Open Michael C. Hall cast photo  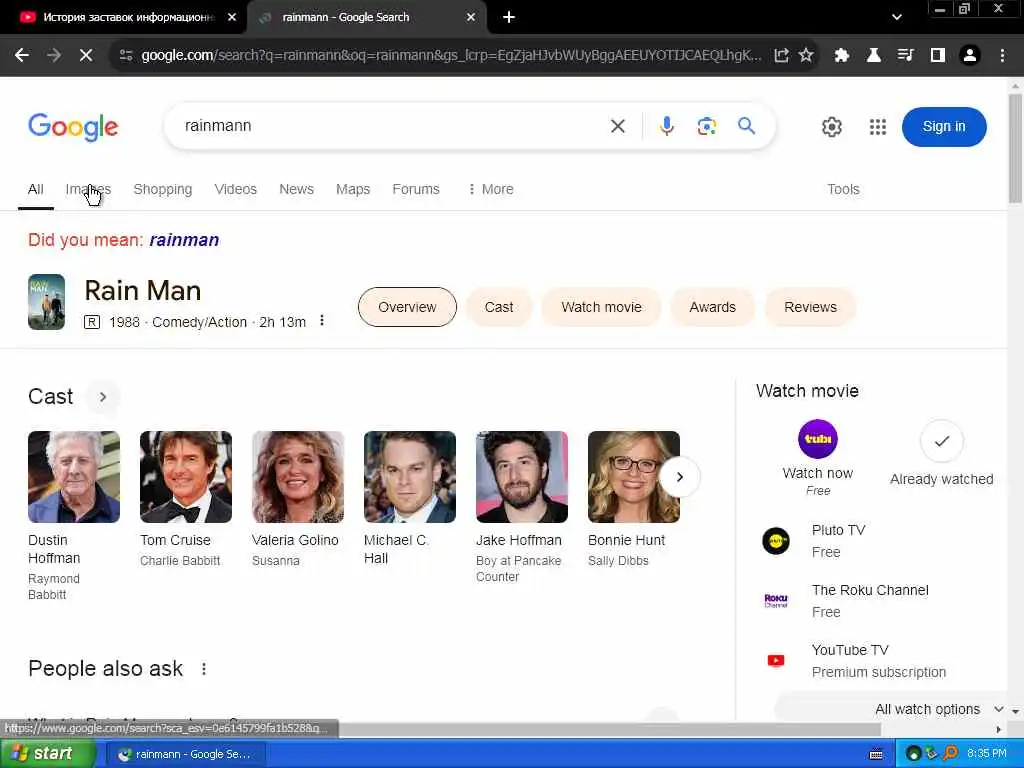coord(409,477)
